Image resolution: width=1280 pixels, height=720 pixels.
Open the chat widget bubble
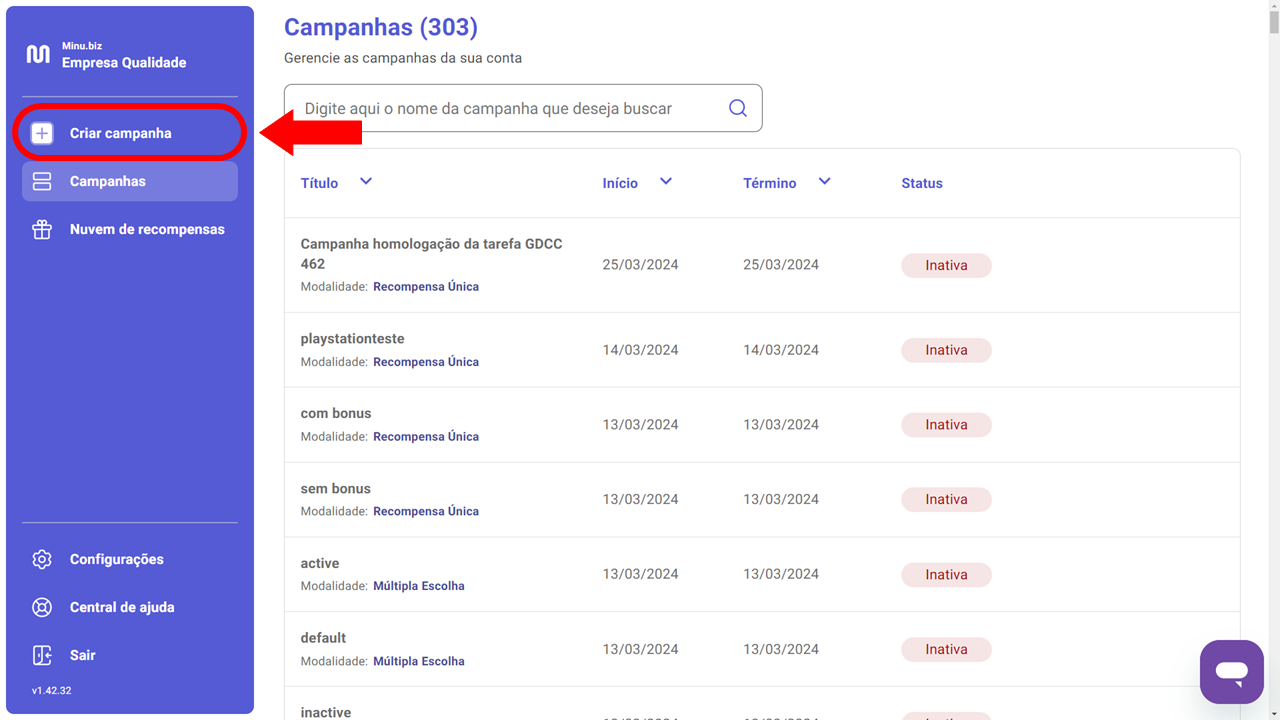1232,672
